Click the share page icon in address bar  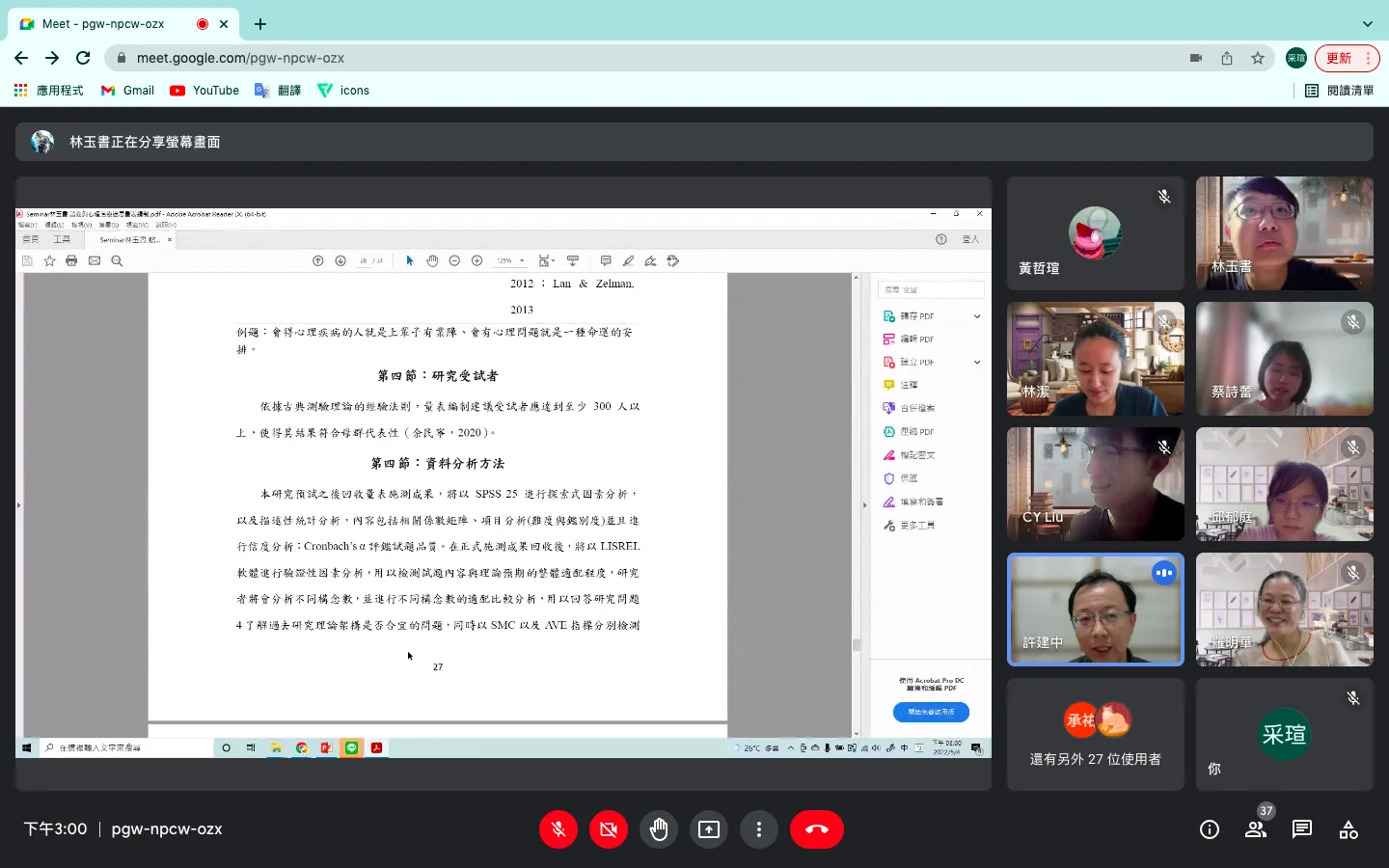pos(1227,58)
